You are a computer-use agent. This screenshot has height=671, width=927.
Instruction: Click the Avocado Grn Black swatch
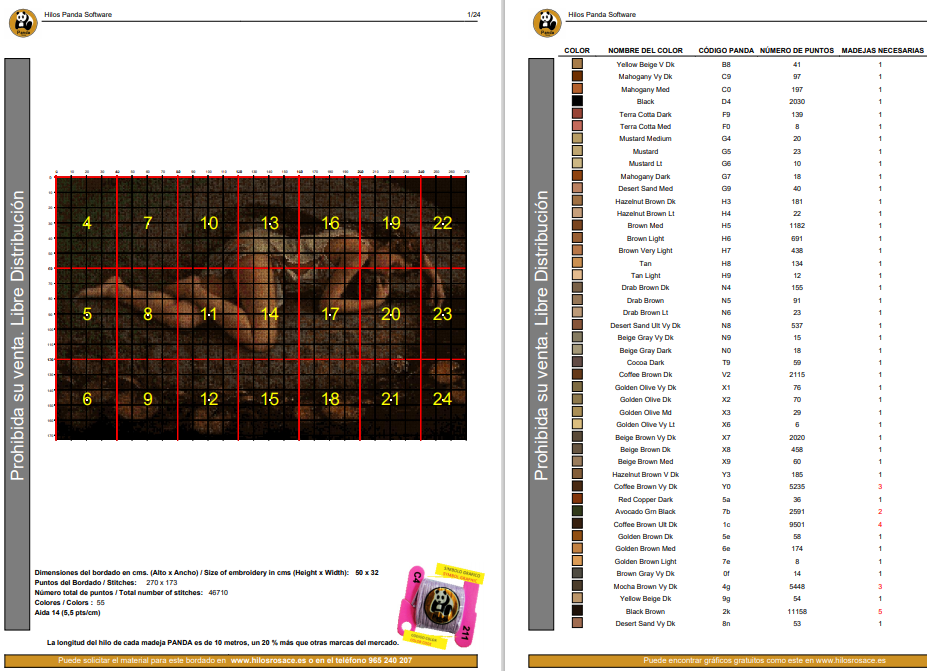tap(577, 511)
